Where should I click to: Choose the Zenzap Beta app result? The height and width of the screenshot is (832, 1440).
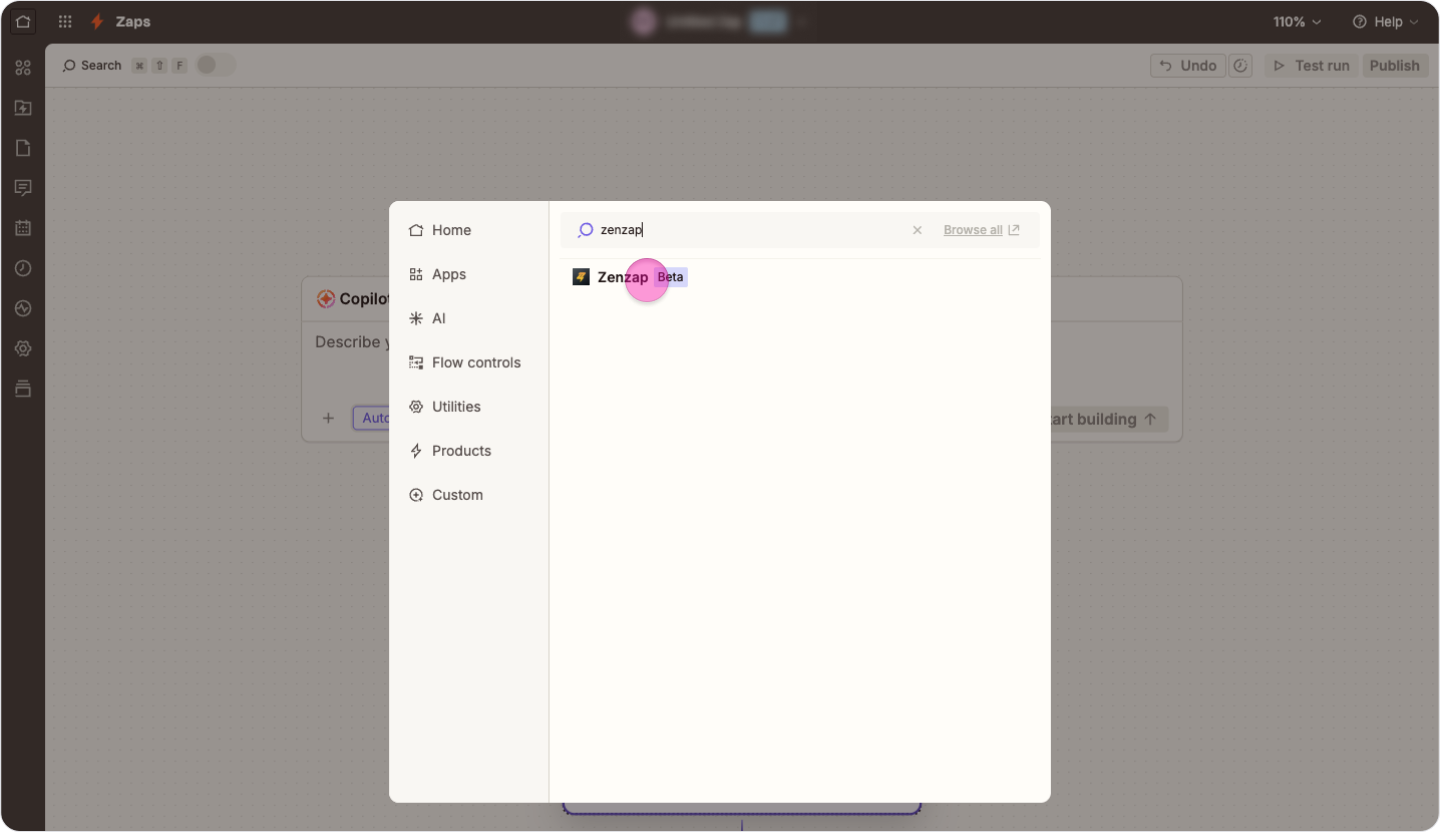click(x=800, y=277)
